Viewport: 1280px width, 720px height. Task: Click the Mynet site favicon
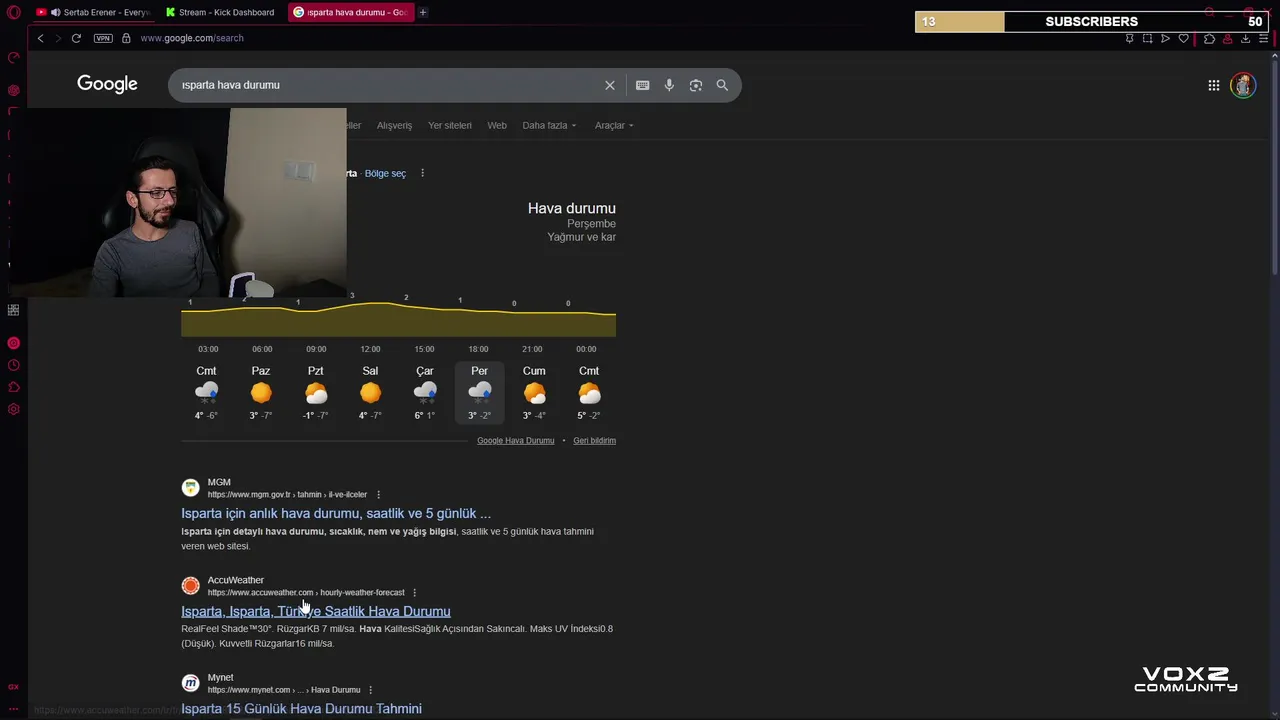(x=190, y=683)
